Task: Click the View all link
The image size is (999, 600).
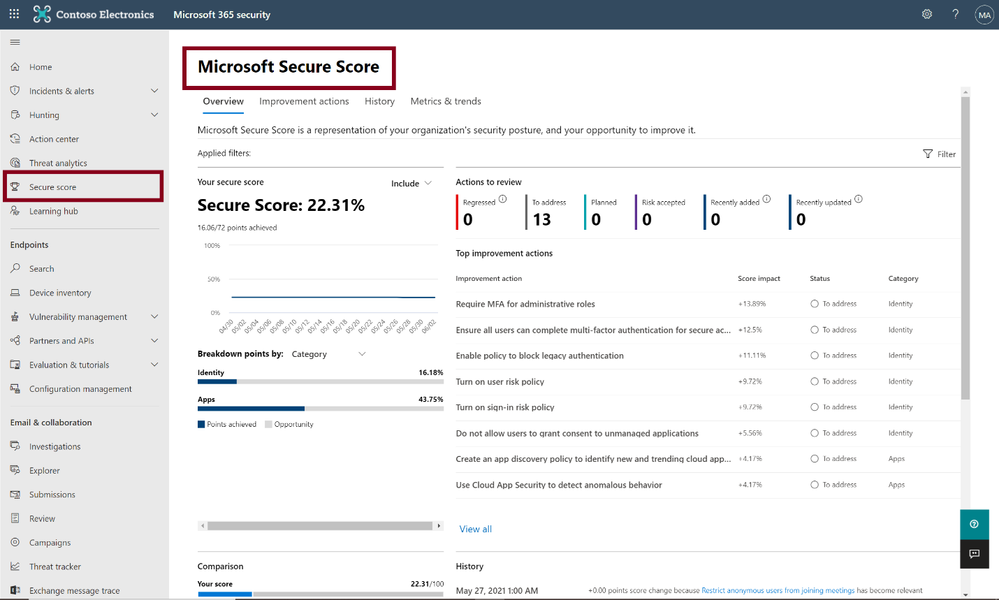Action: click(475, 529)
